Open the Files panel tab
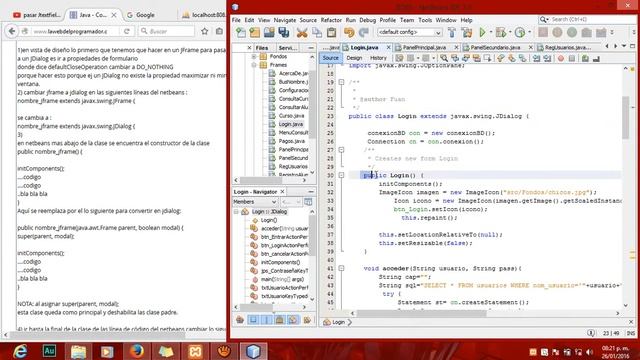The height and width of the screenshot is (360, 640). point(262,48)
